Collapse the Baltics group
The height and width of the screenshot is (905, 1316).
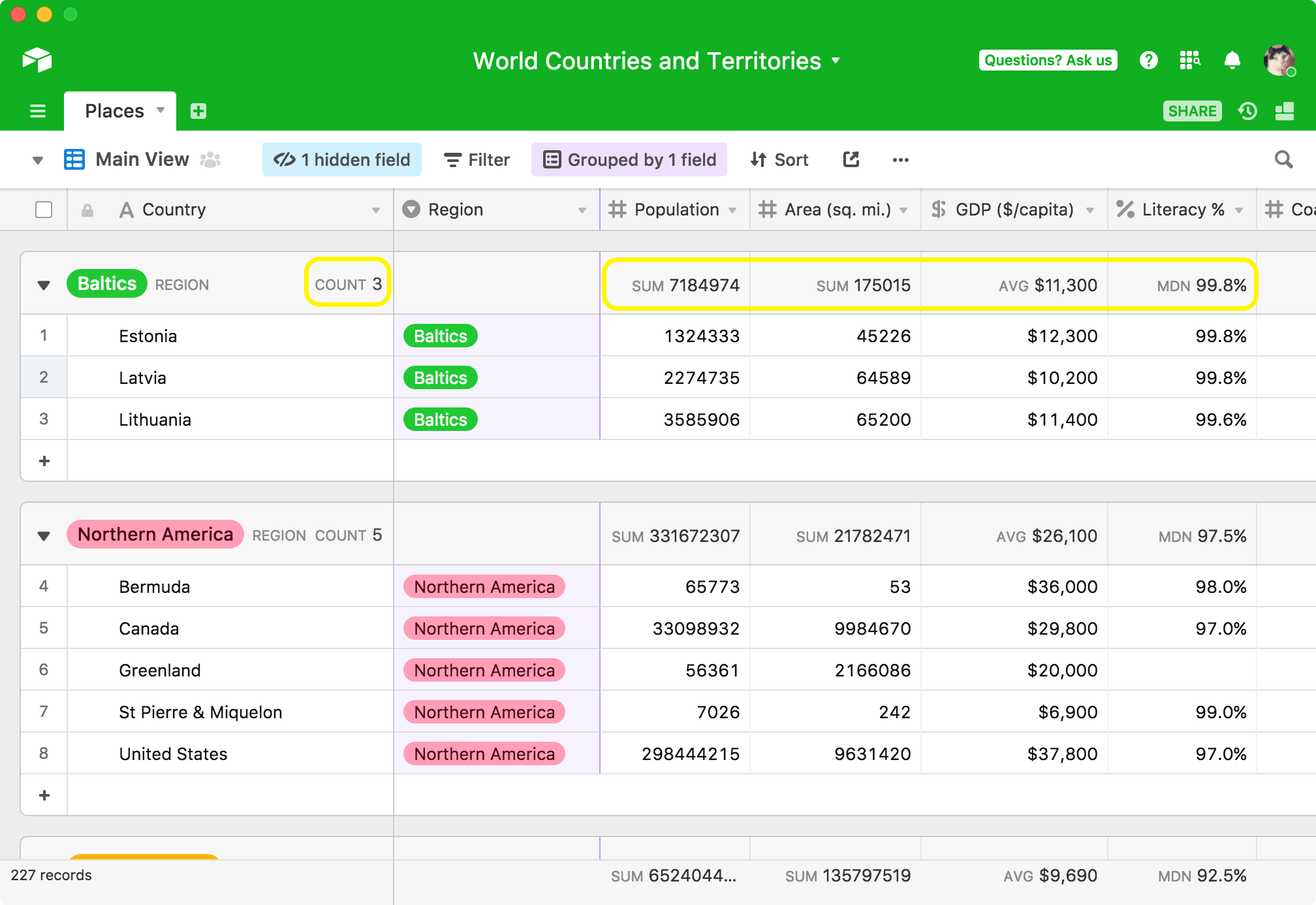click(x=43, y=284)
